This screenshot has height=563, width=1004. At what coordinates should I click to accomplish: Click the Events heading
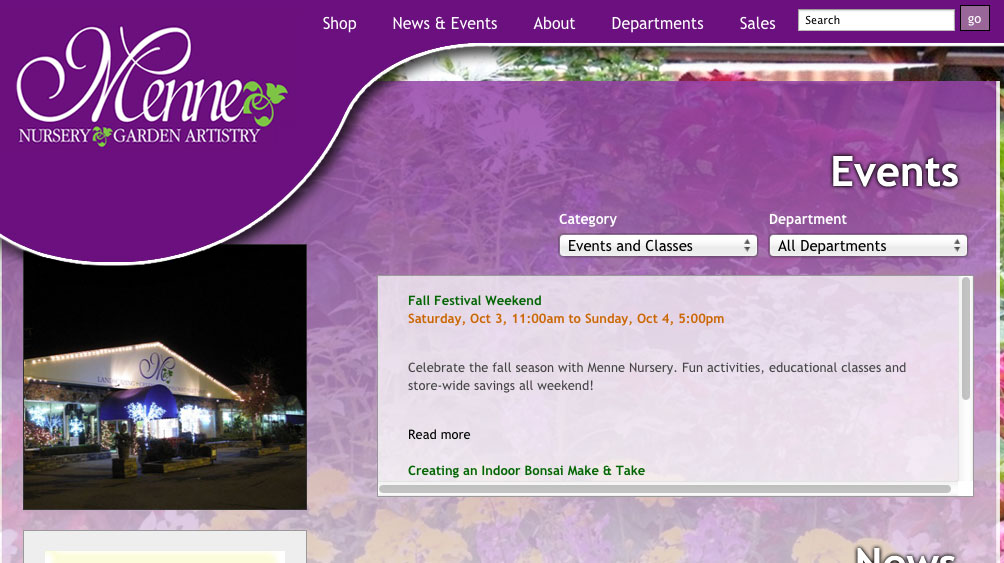(x=895, y=172)
